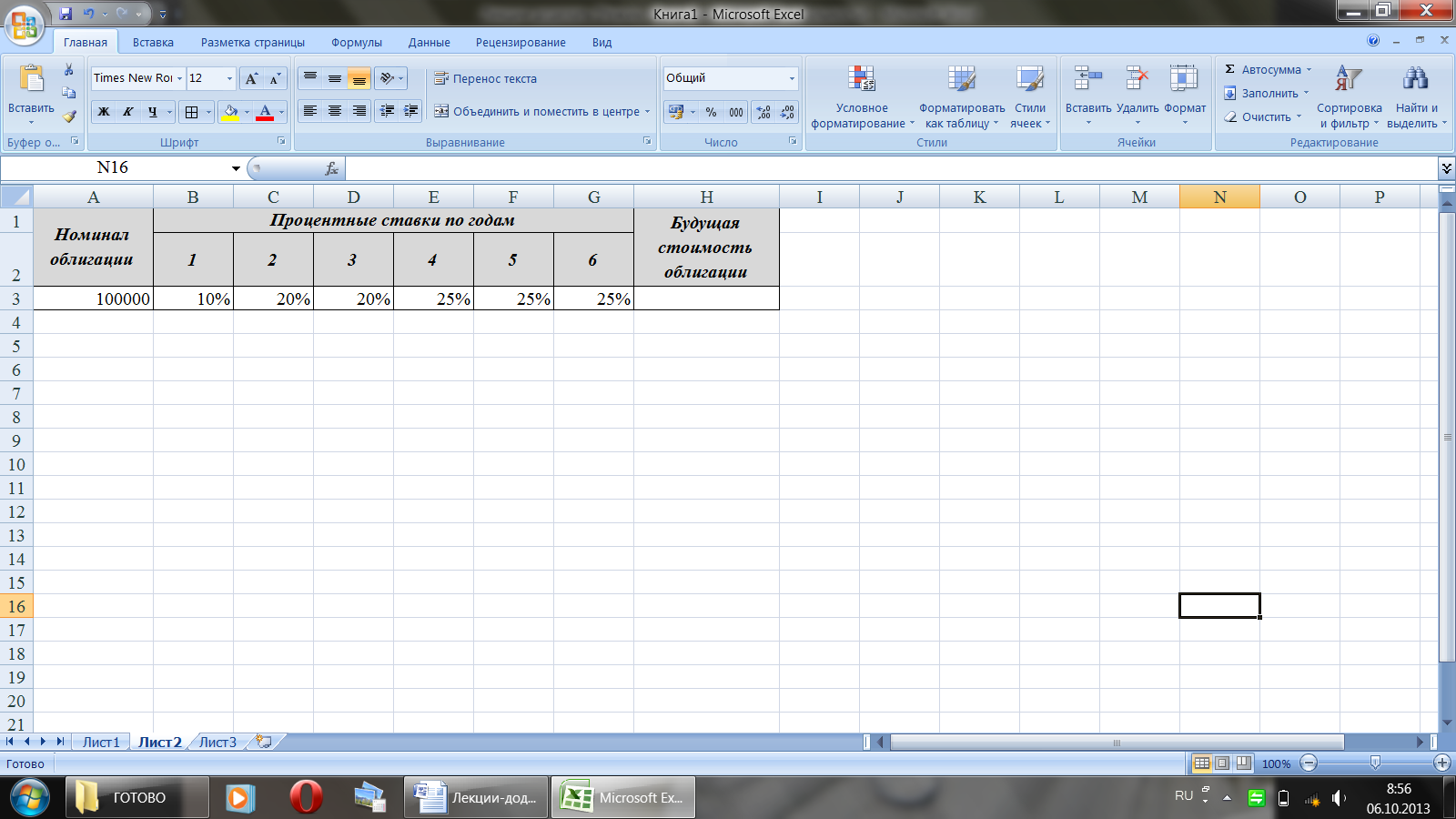Screen dimensions: 1456x819
Task: Zoom out with the minus button
Action: (1309, 763)
